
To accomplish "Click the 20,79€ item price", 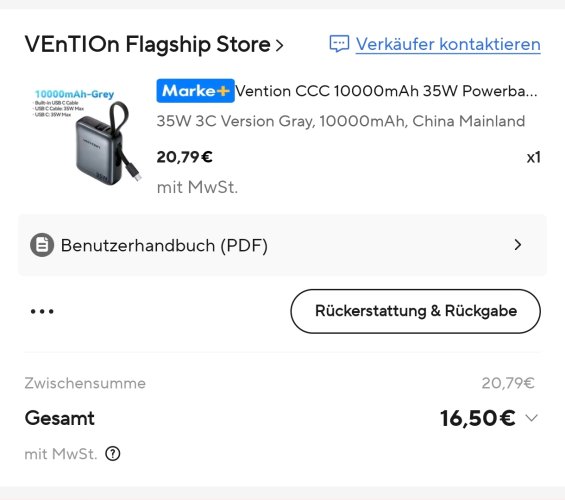I will (x=184, y=157).
